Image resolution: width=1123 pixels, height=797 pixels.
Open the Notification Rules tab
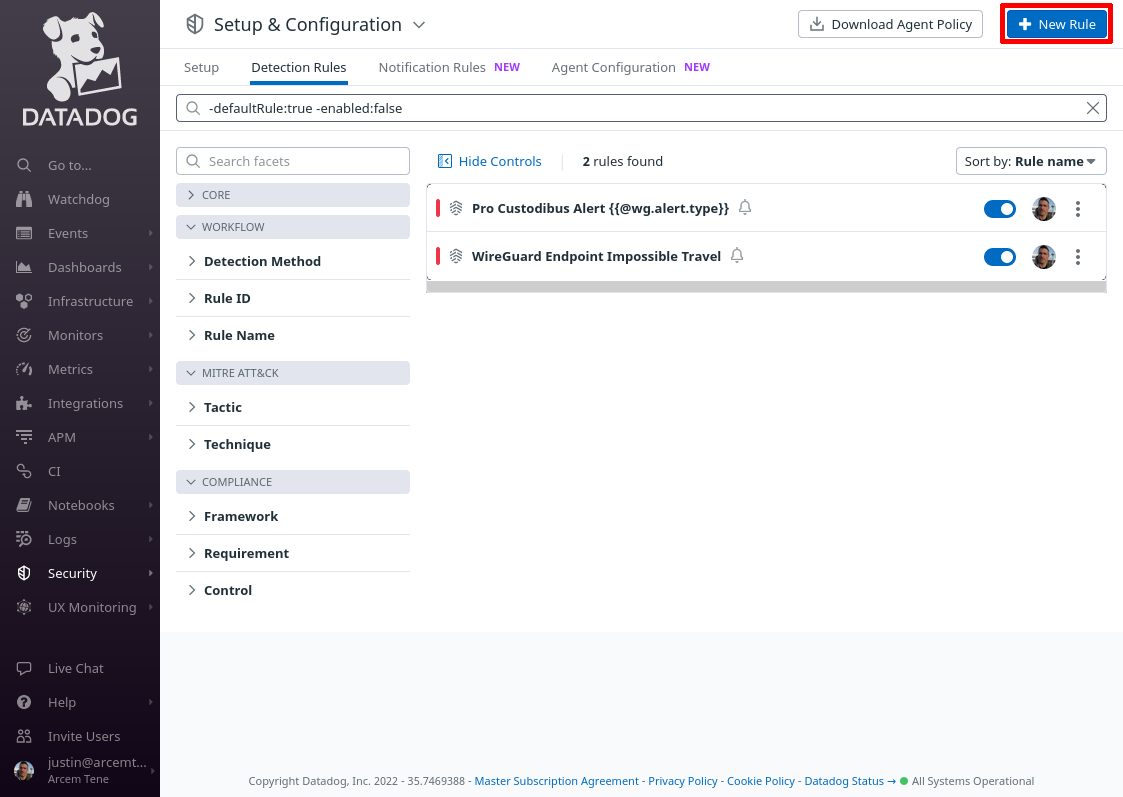pos(449,67)
